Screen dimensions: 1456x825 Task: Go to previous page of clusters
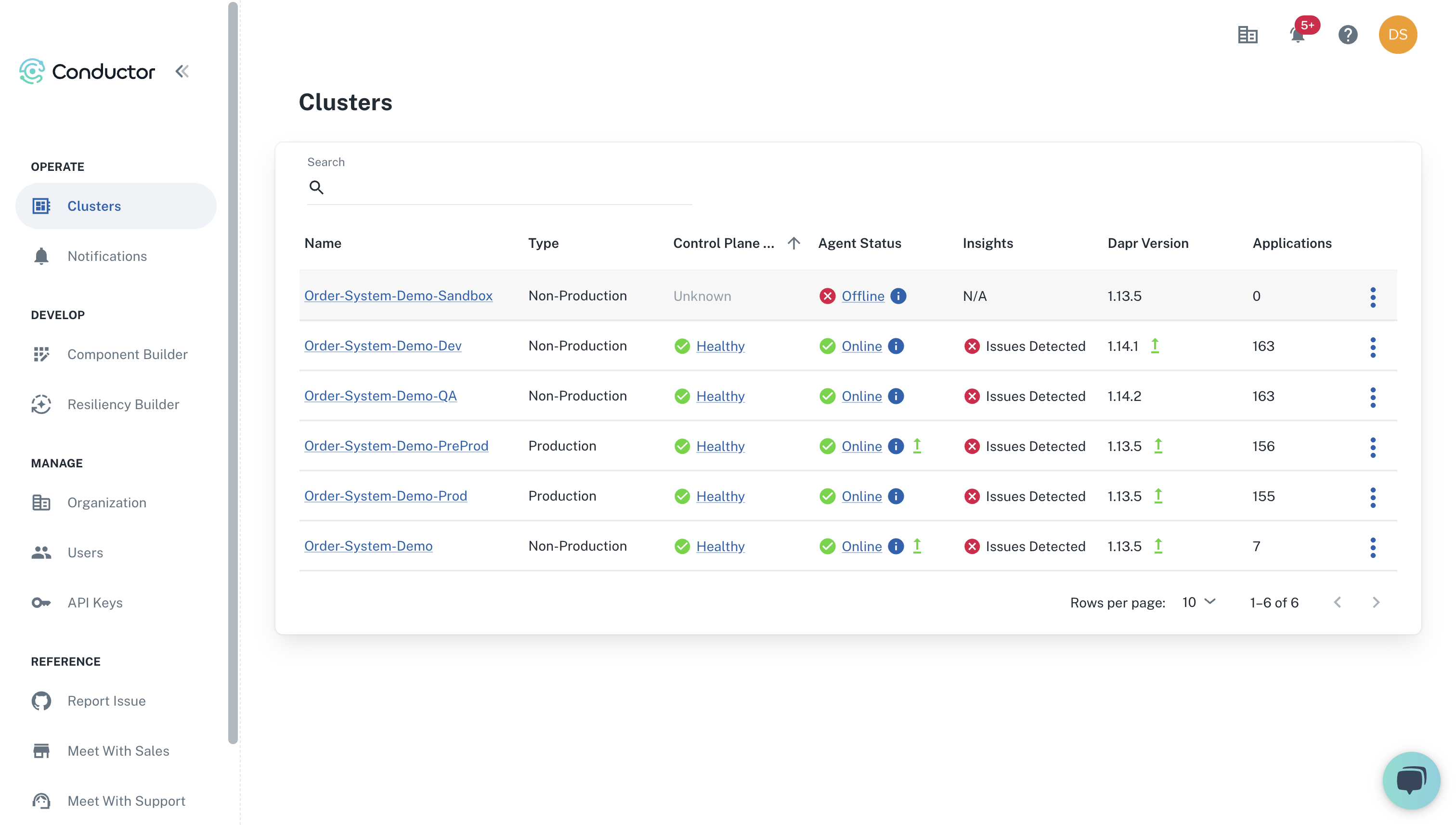(1338, 602)
